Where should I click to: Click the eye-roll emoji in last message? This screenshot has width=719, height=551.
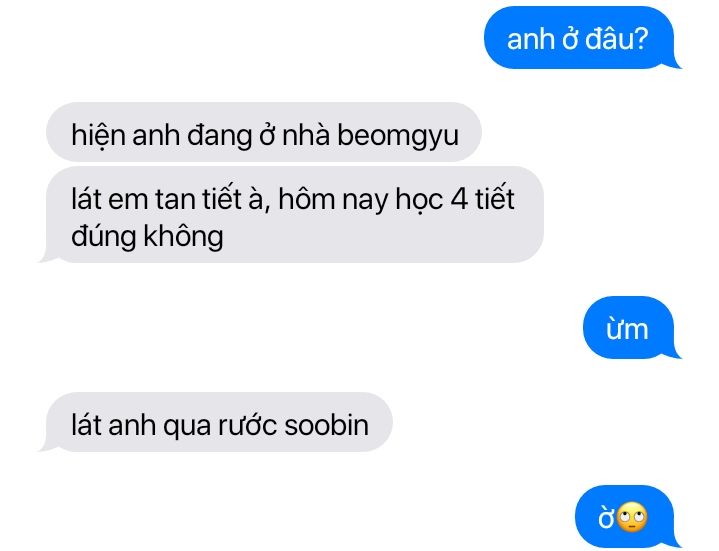632,517
